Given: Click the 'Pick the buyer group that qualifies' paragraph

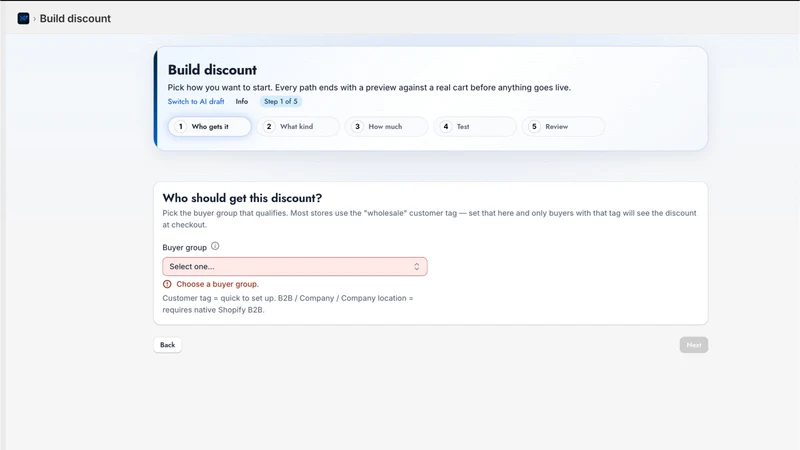Looking at the screenshot, I should point(429,219).
